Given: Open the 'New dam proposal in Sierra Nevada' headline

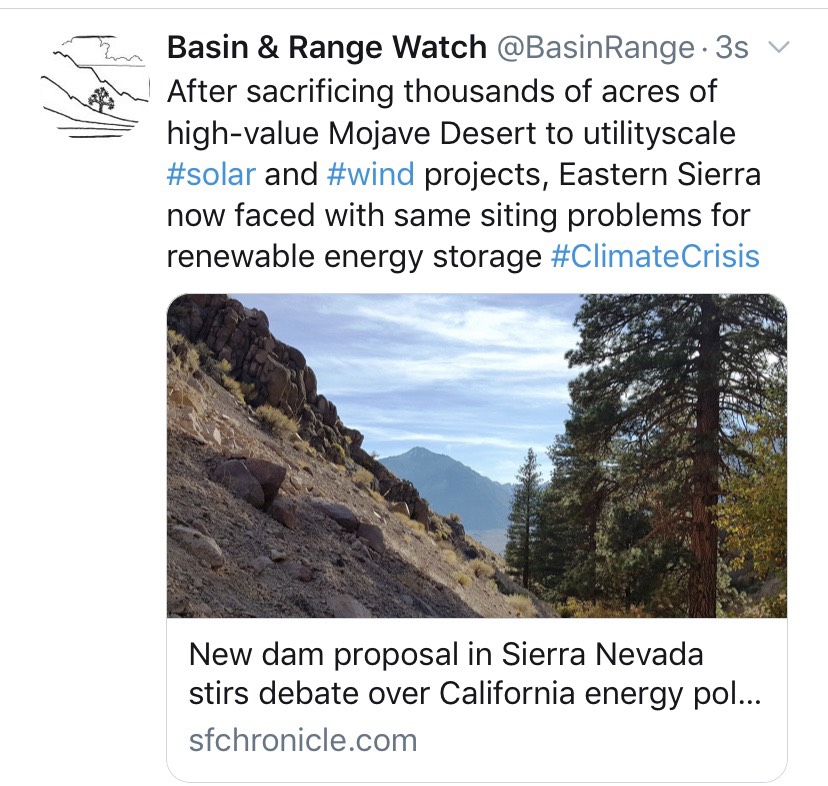Looking at the screenshot, I should 446,654.
